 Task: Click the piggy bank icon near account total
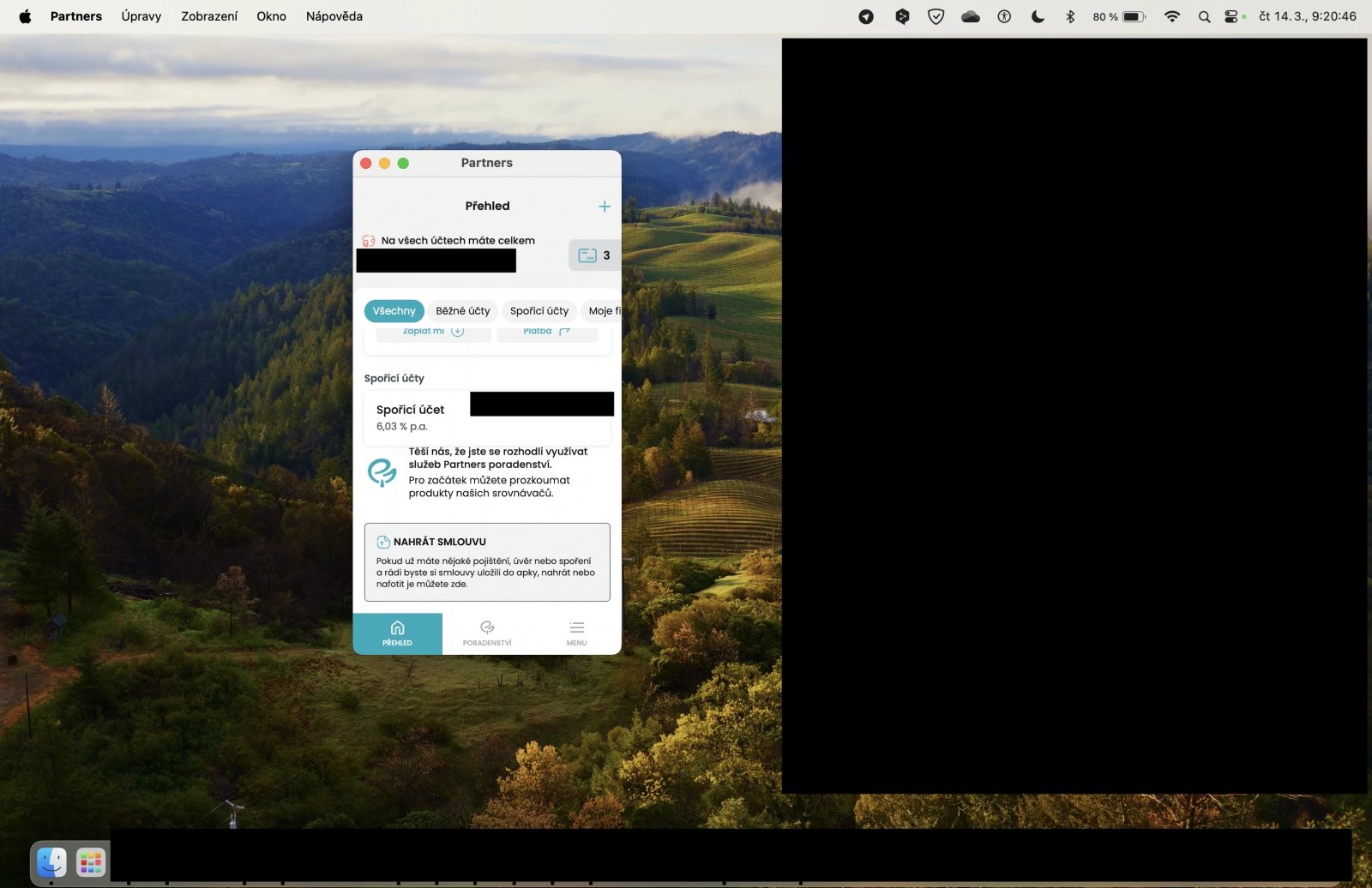370,241
